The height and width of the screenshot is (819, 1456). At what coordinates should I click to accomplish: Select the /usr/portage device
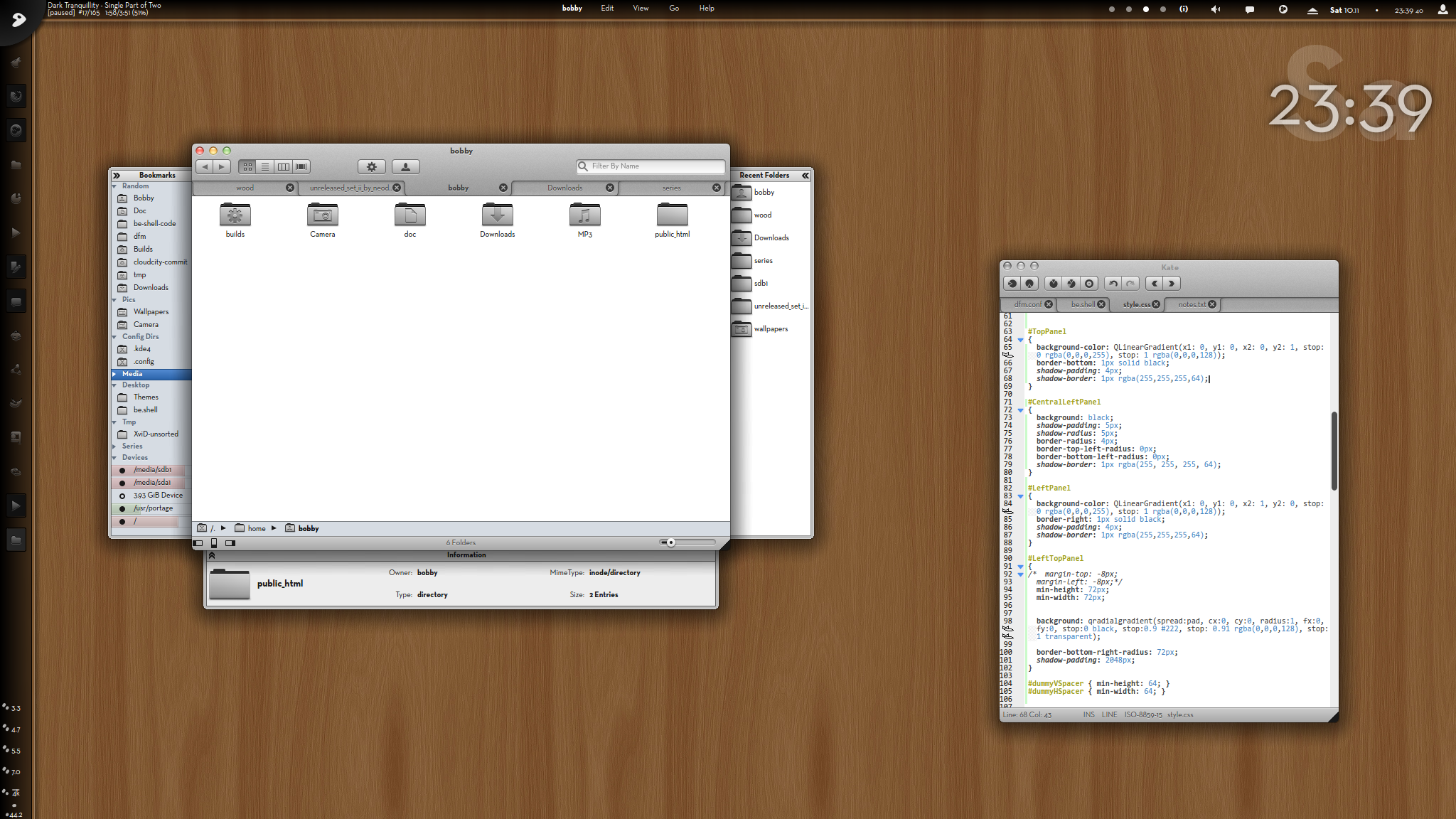click(152, 508)
